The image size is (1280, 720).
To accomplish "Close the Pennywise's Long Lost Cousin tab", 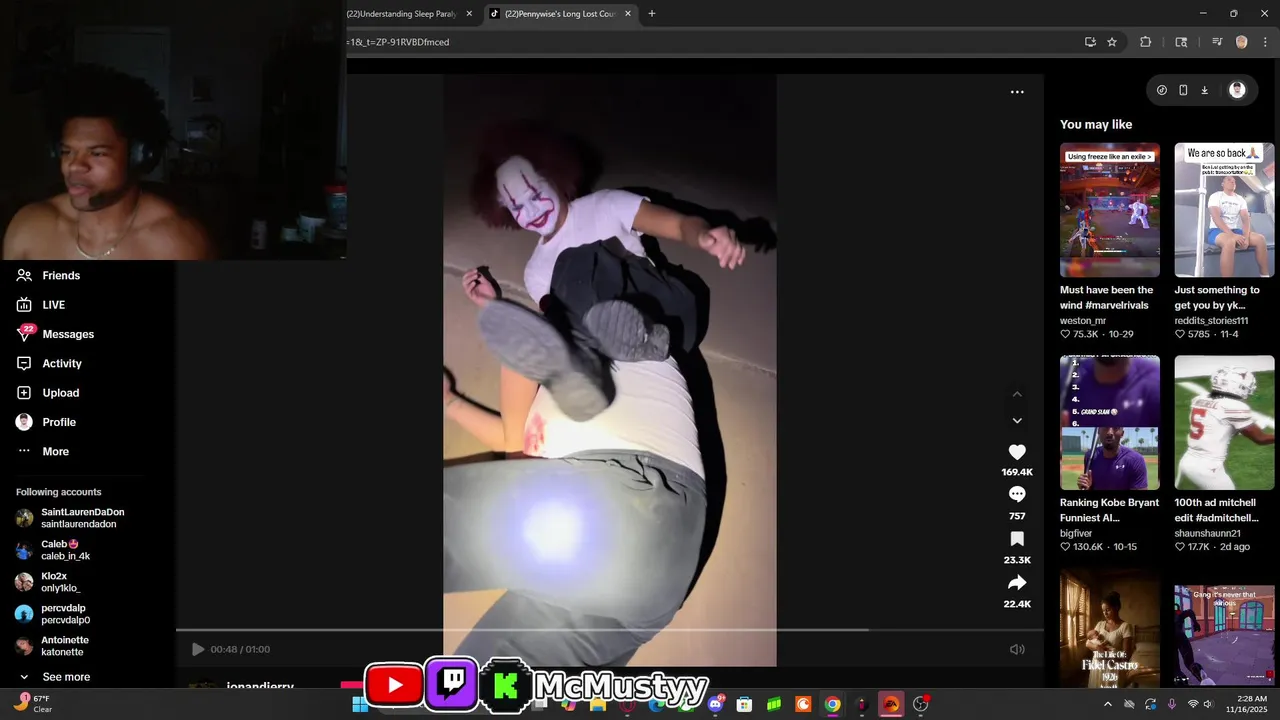I will (628, 14).
